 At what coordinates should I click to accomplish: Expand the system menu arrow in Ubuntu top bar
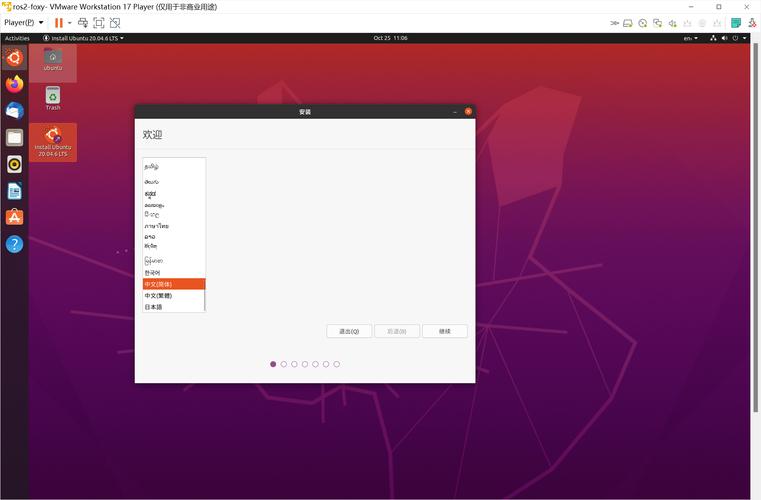coord(744,38)
